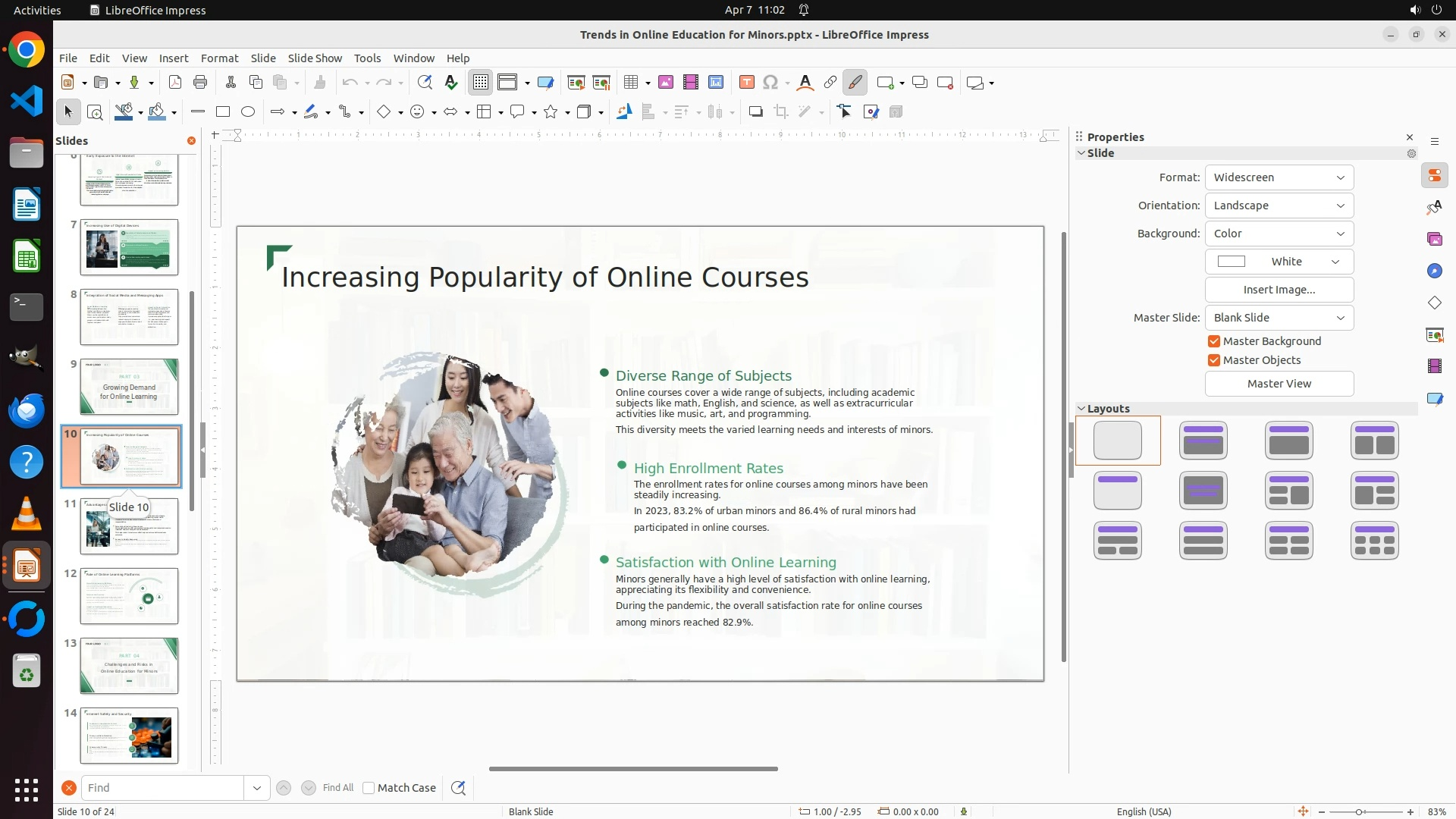
Task: Open the VLC media player dock icon
Action: click(x=27, y=514)
